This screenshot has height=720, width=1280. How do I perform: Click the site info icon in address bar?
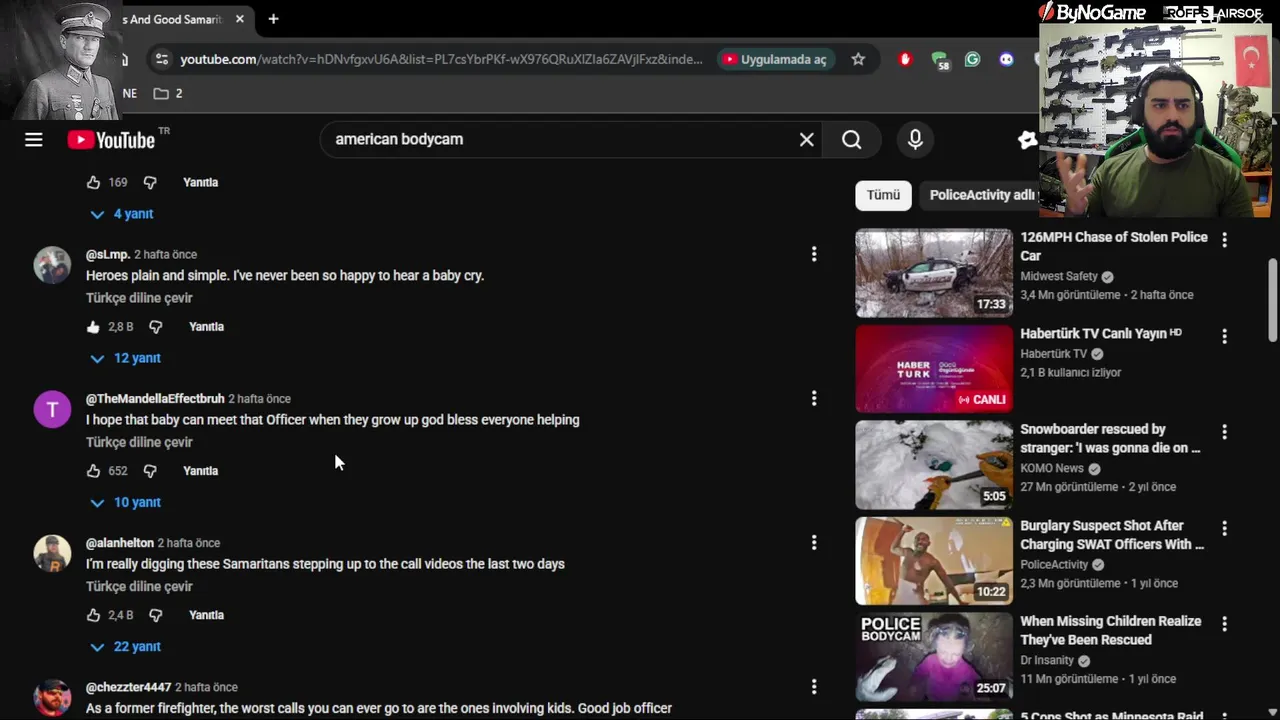(161, 60)
